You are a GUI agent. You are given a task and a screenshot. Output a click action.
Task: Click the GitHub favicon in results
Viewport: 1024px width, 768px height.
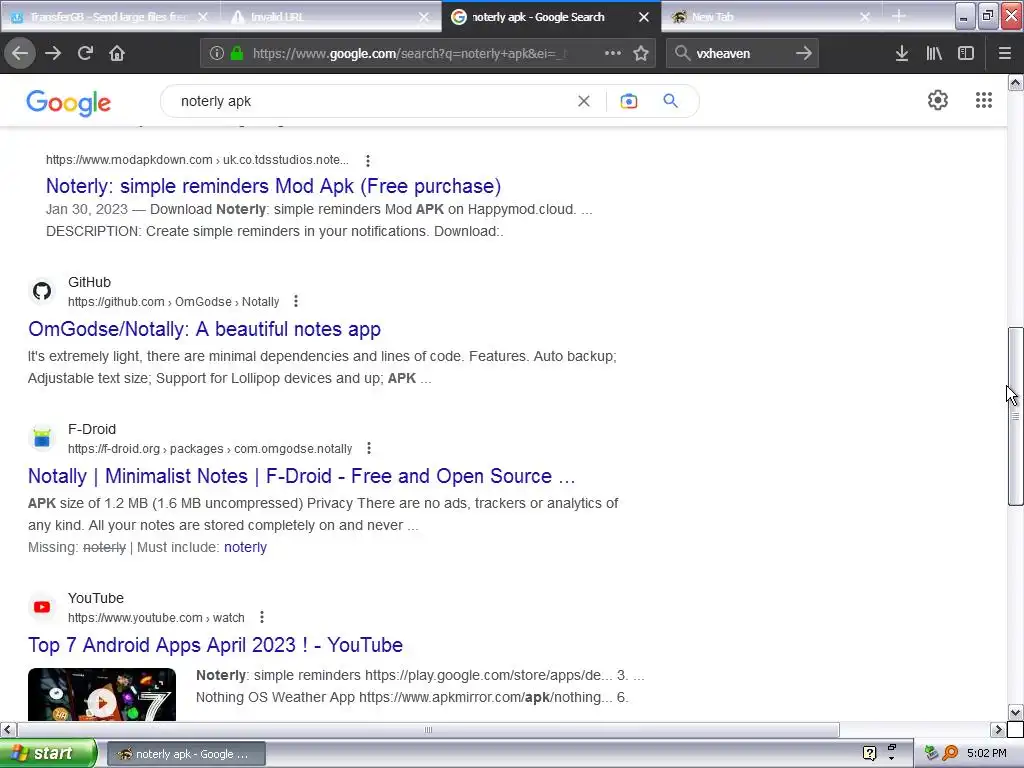coord(42,291)
